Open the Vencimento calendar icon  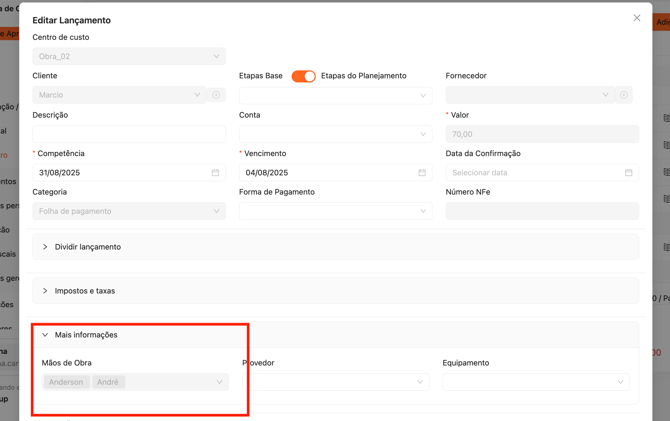coord(422,173)
